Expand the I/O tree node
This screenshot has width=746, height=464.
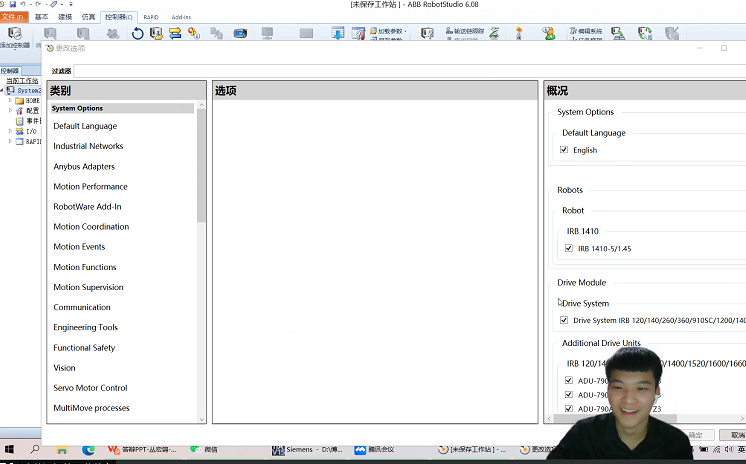[10, 131]
